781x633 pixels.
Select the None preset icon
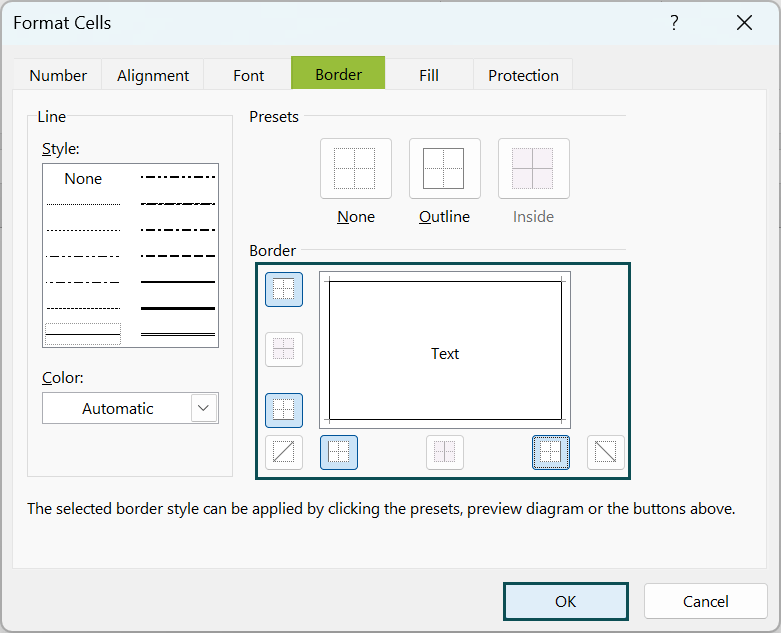pos(356,168)
